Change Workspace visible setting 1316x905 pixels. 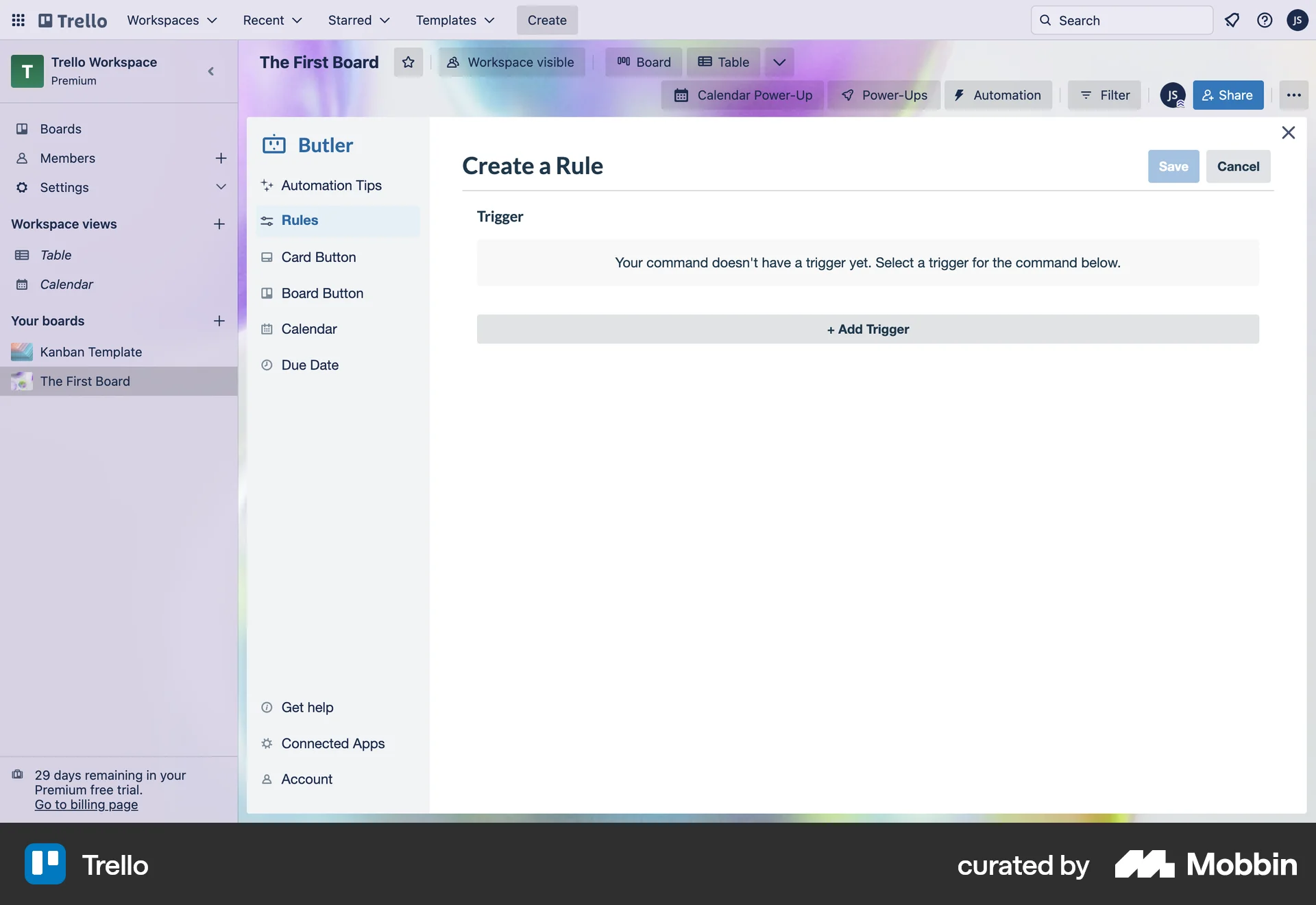click(x=511, y=62)
